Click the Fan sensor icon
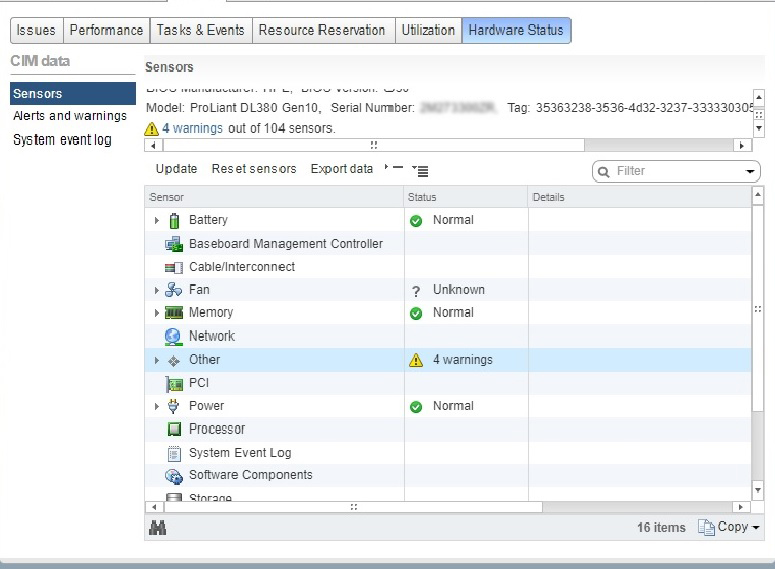The image size is (775, 569). coord(174,290)
